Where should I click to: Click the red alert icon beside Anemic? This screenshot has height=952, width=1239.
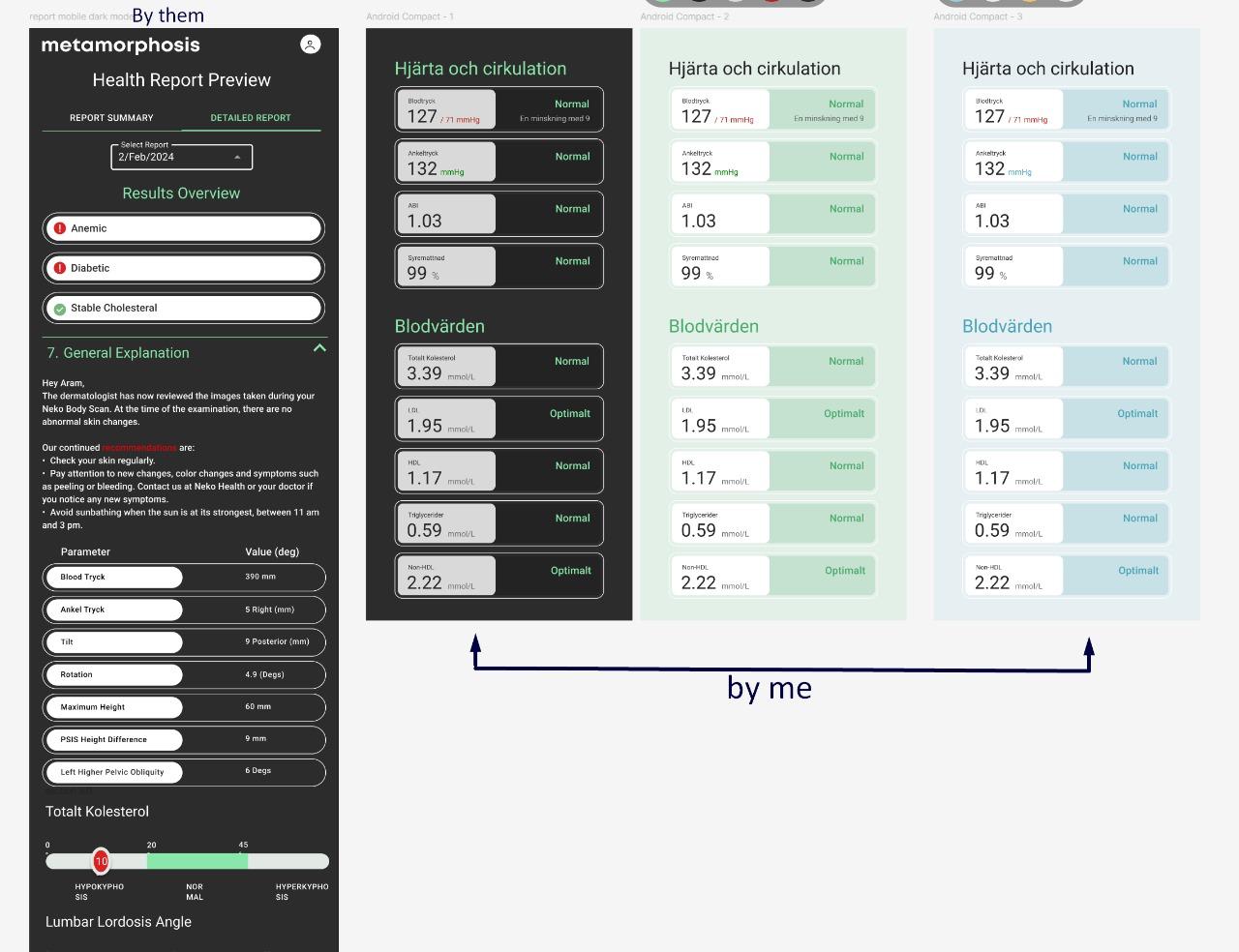click(x=60, y=228)
